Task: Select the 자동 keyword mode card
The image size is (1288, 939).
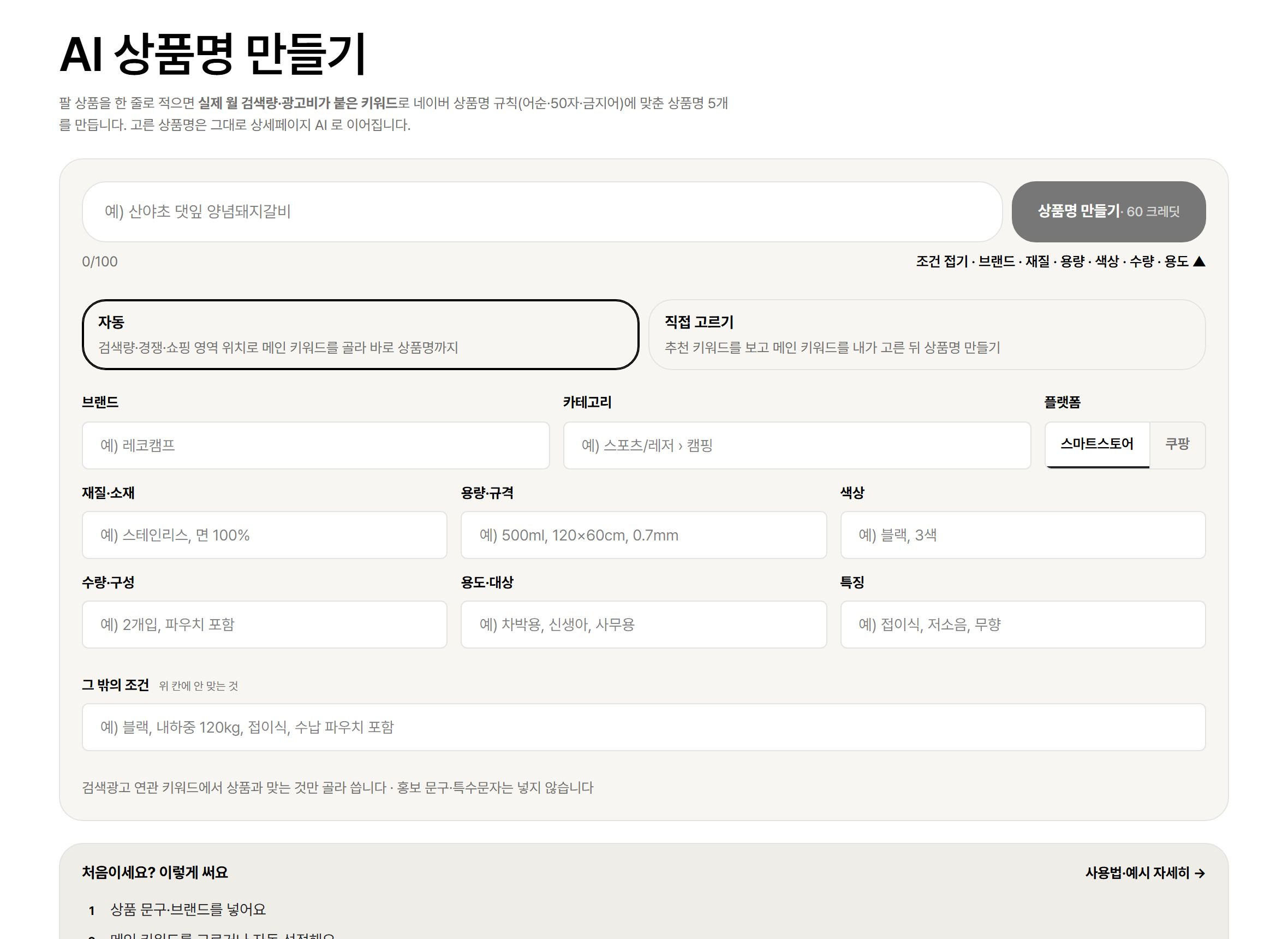Action: pos(360,334)
